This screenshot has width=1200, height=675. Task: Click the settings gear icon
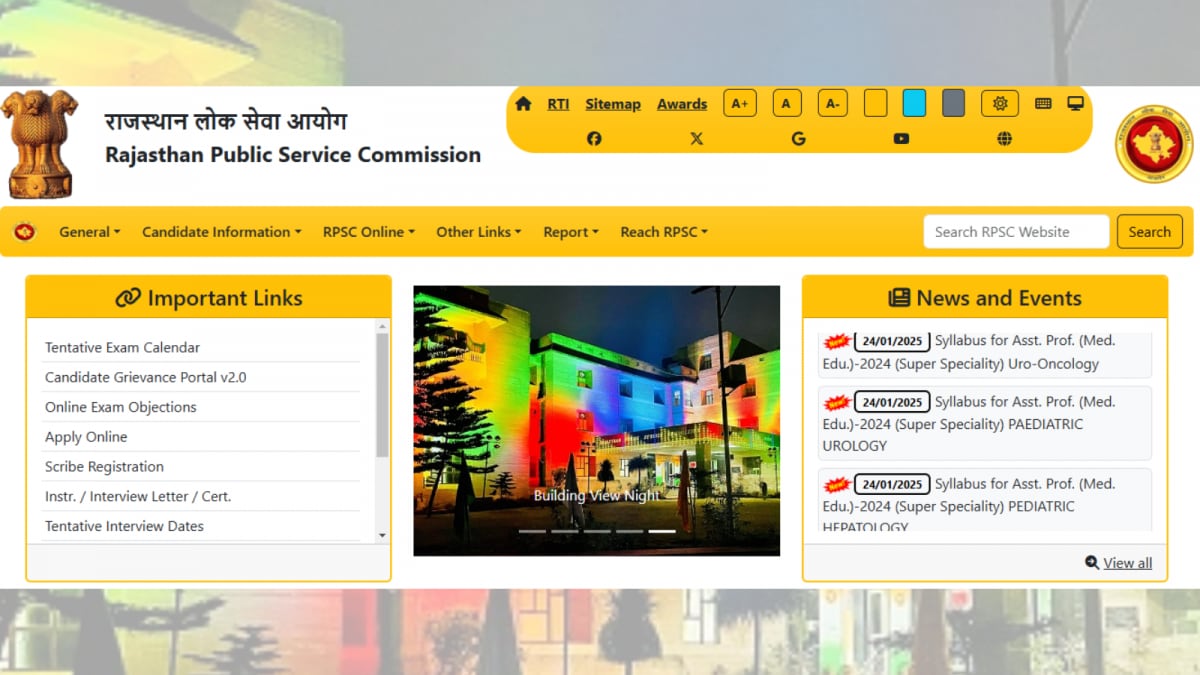click(999, 102)
